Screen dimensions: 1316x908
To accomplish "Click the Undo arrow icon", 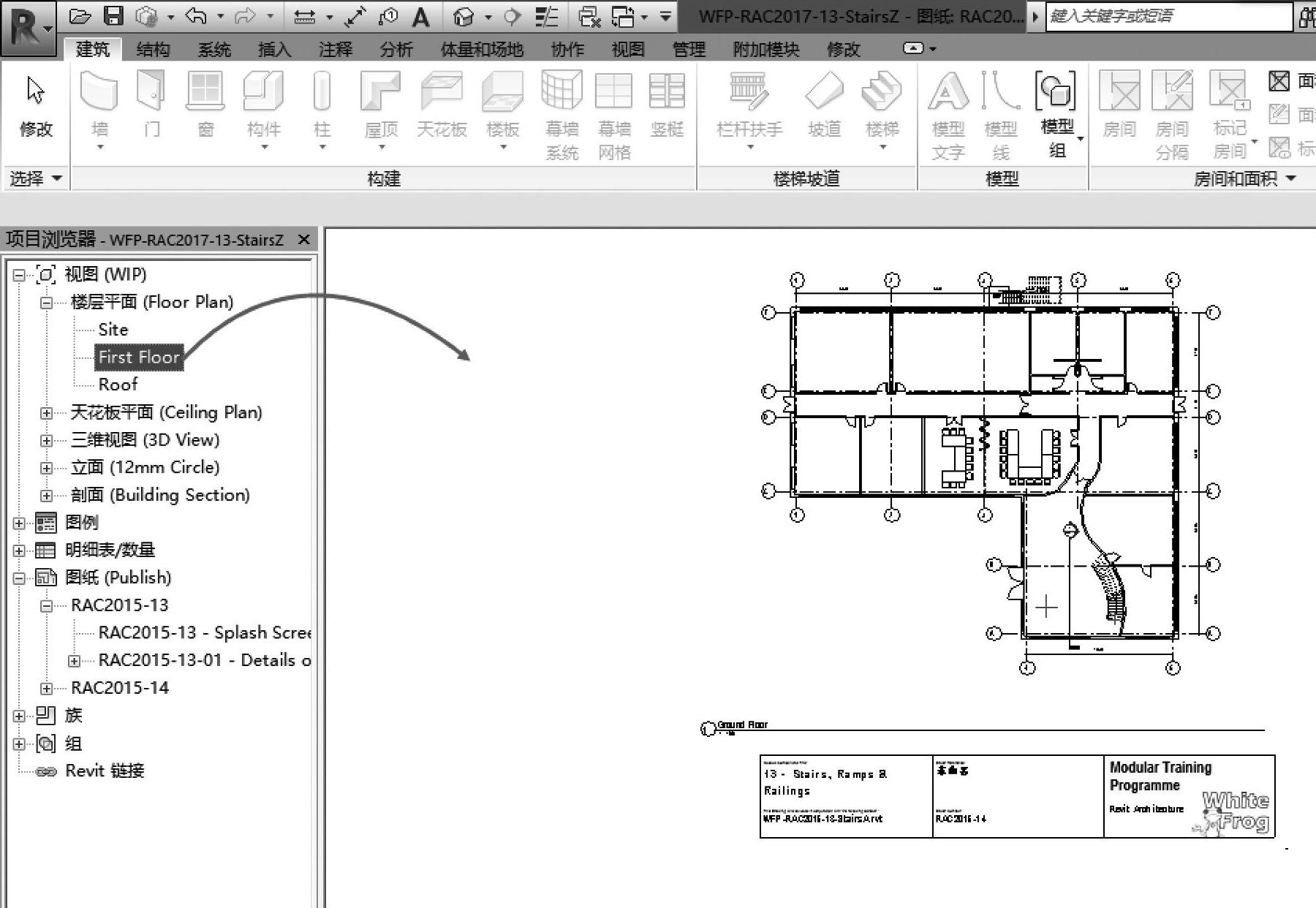I will pos(195,16).
